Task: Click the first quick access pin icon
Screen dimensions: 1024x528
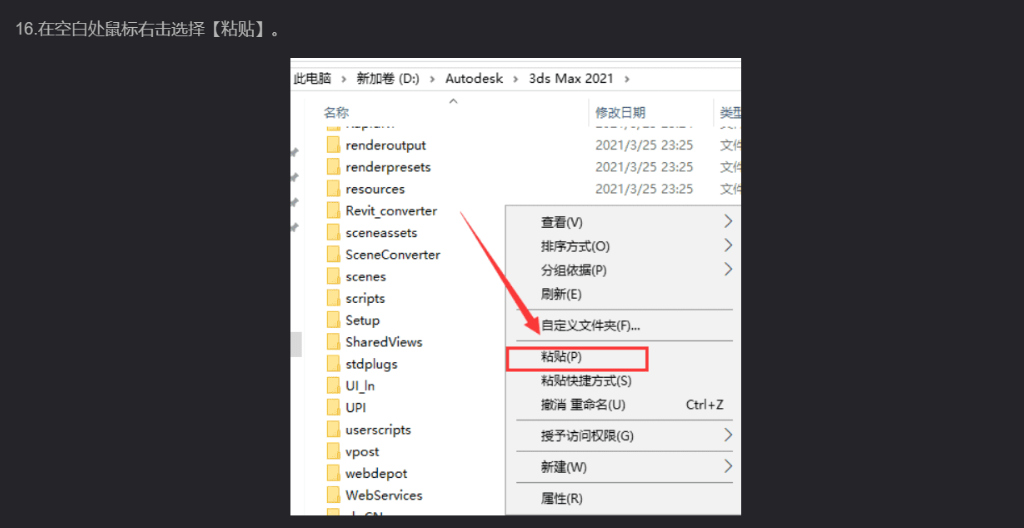Action: pos(295,152)
